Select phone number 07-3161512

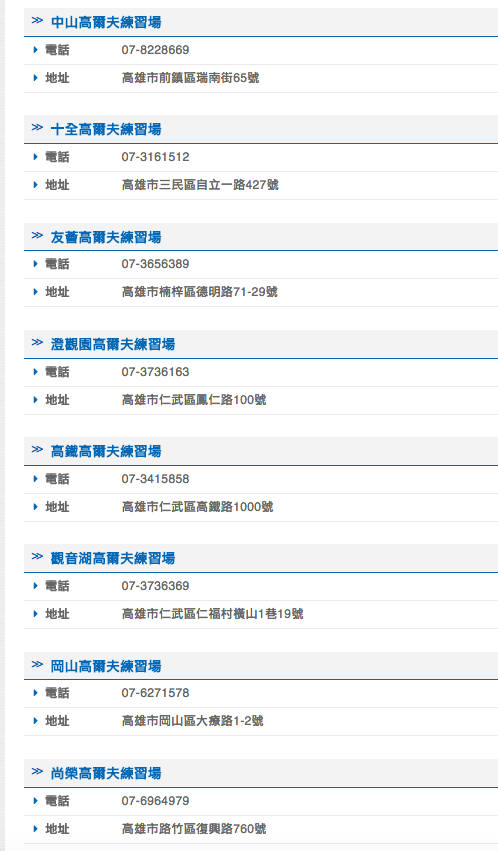(155, 157)
